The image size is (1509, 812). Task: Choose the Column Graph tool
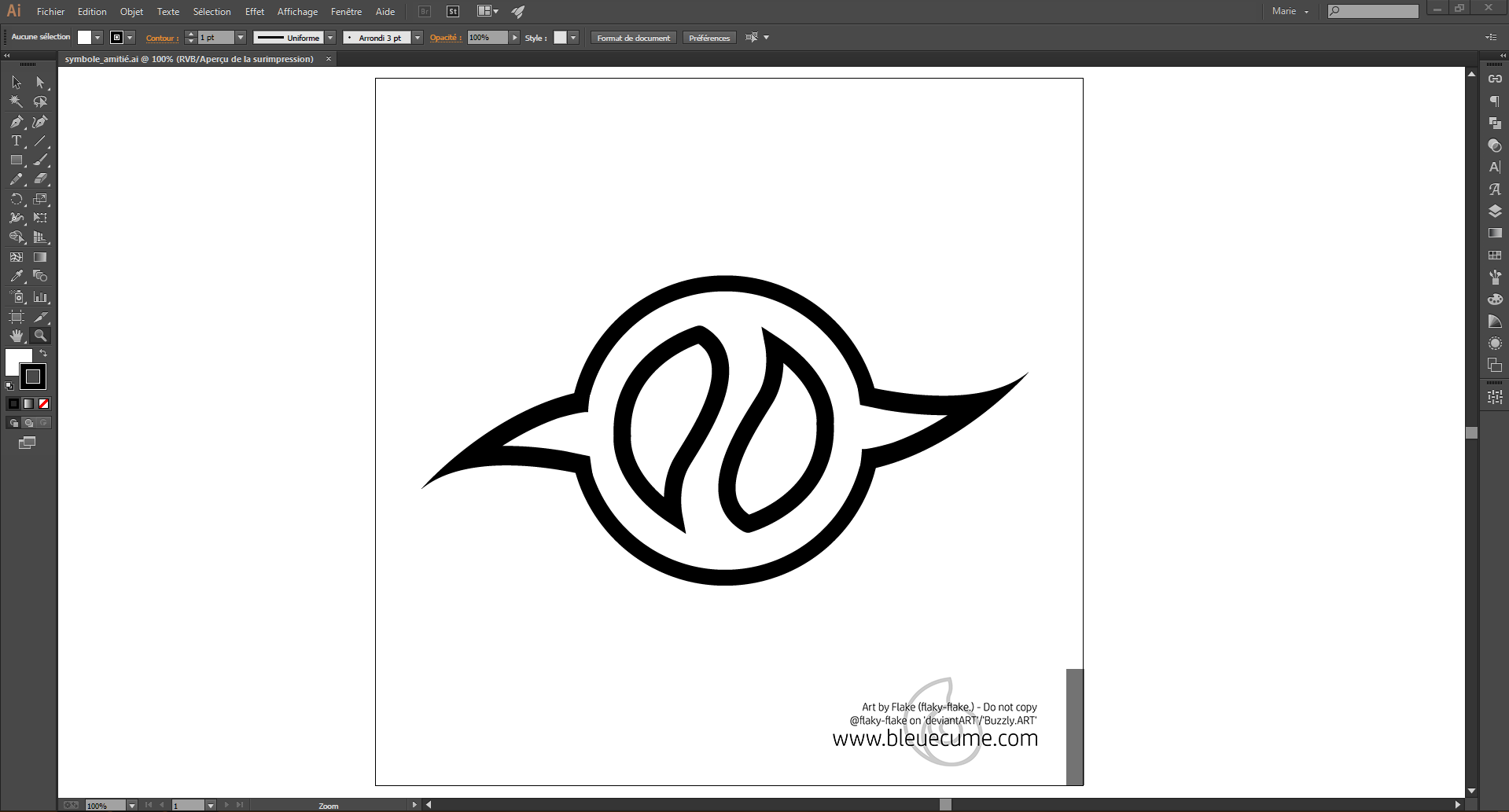click(40, 297)
